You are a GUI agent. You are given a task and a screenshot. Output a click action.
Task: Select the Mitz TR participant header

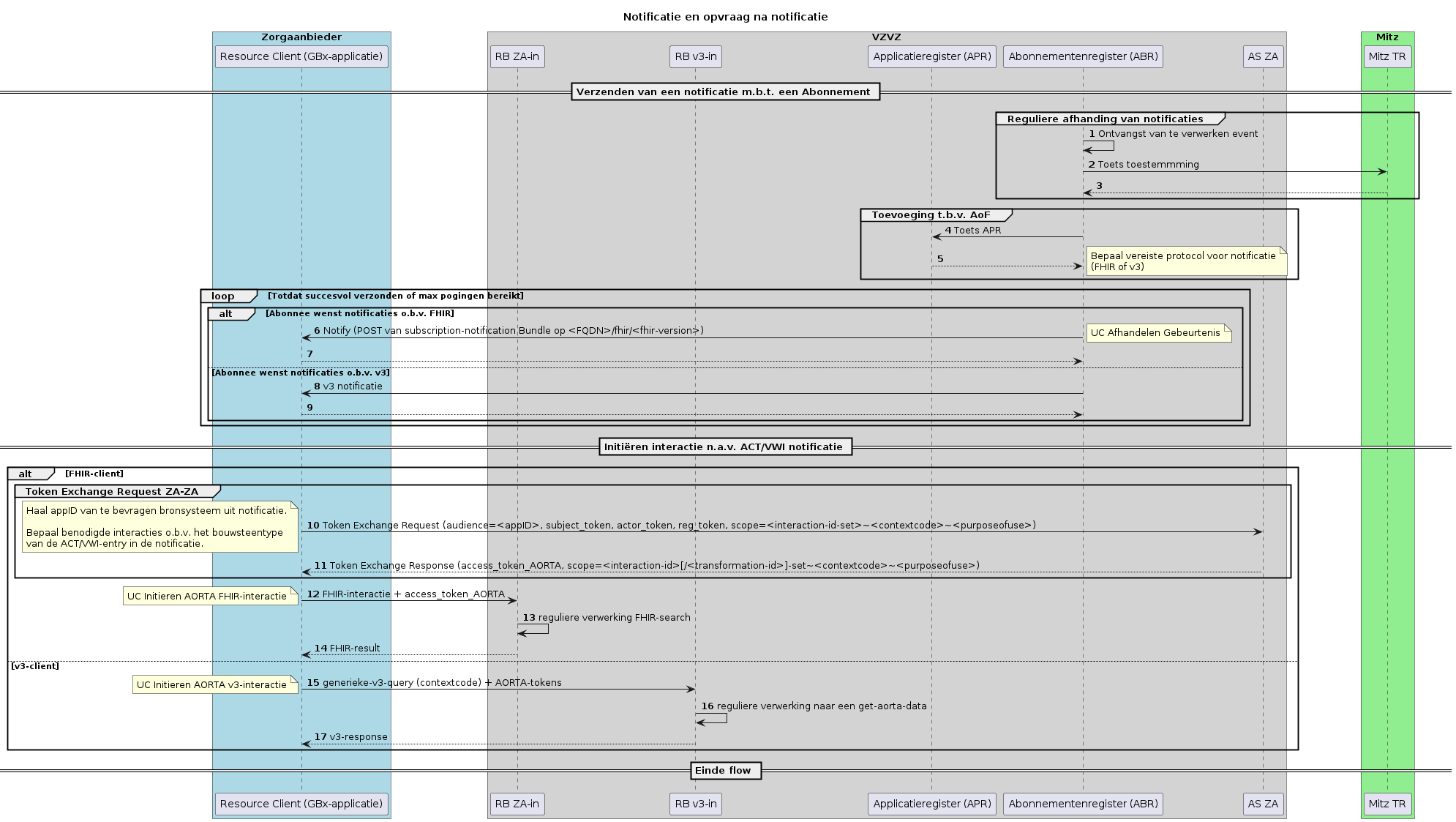click(1386, 56)
